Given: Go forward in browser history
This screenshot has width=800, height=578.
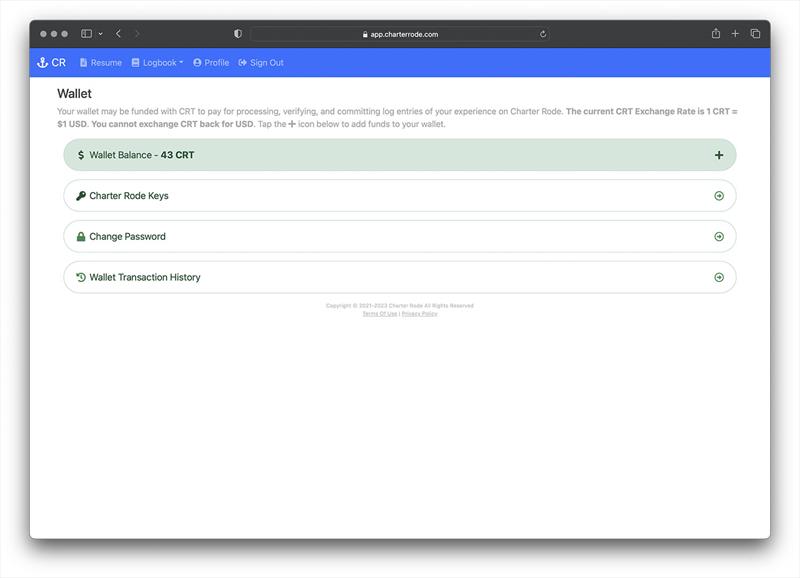Looking at the screenshot, I should (x=137, y=34).
